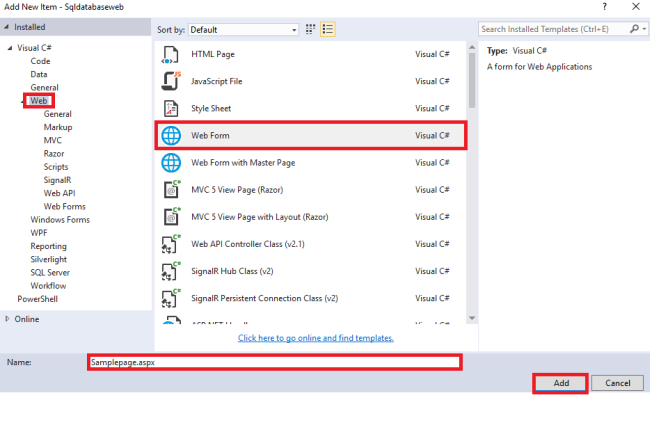Select the Markup category

[58, 127]
